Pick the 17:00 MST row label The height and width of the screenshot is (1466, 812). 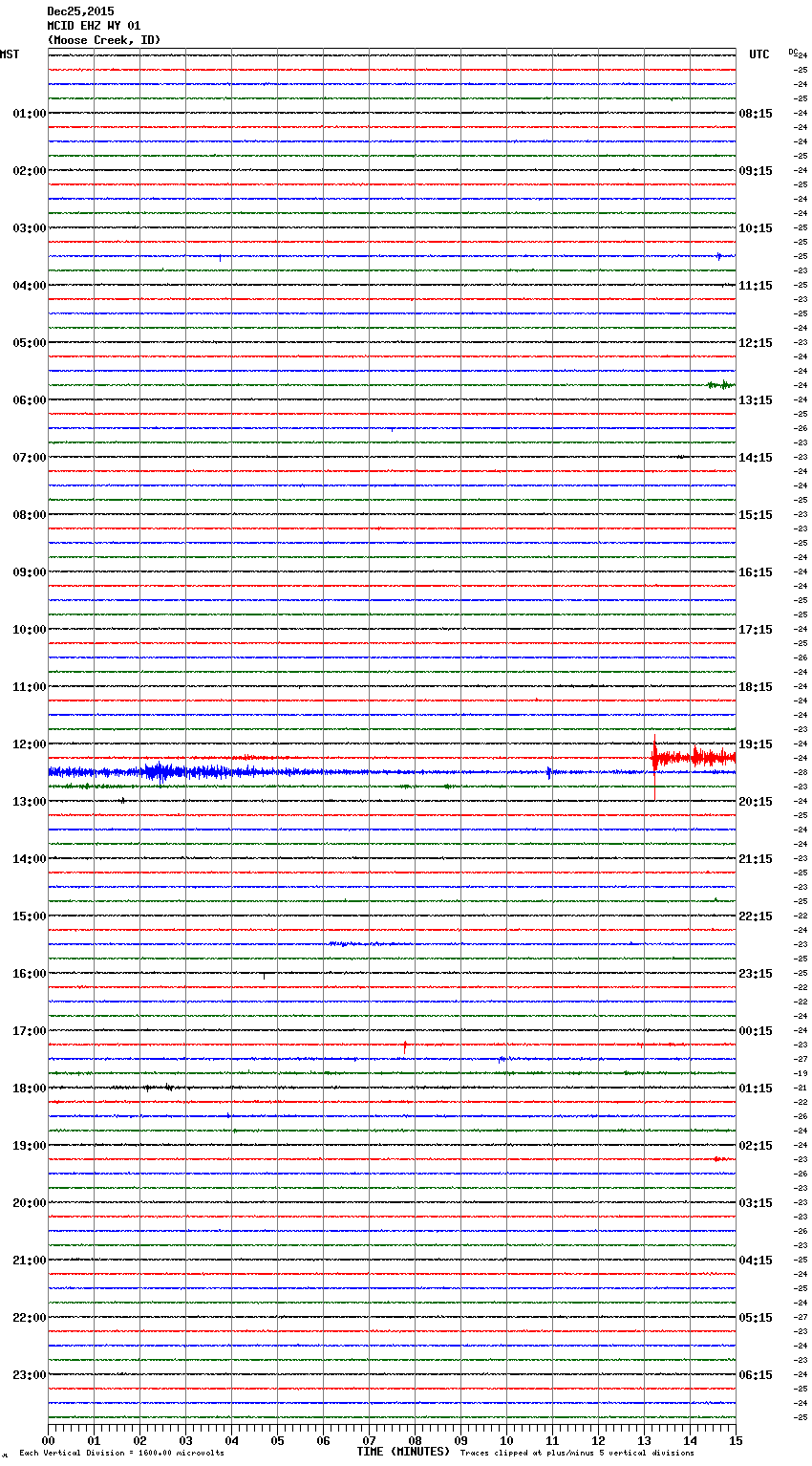[x=30, y=1031]
